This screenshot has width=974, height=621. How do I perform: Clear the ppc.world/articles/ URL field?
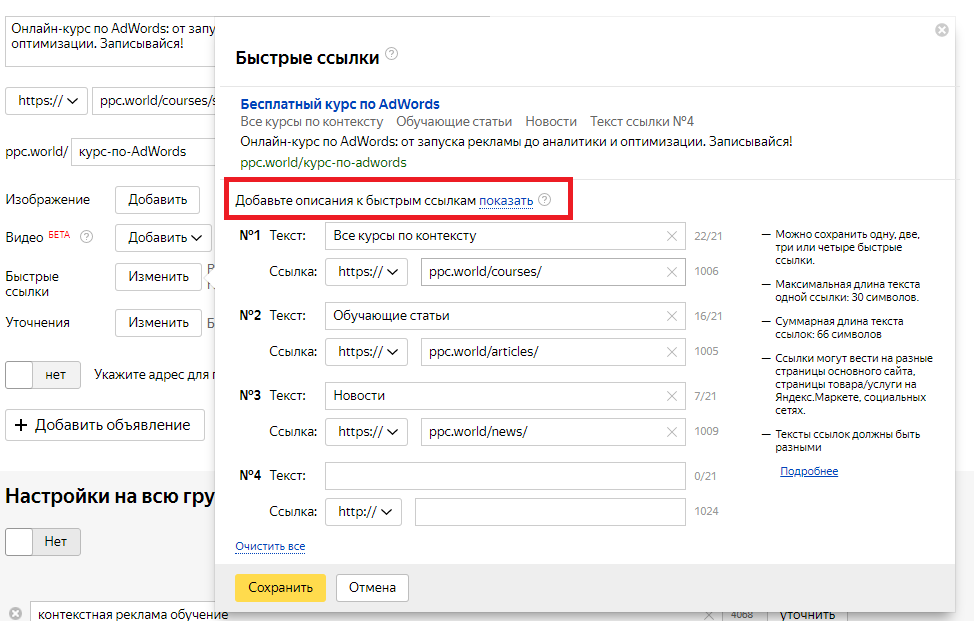(x=672, y=352)
